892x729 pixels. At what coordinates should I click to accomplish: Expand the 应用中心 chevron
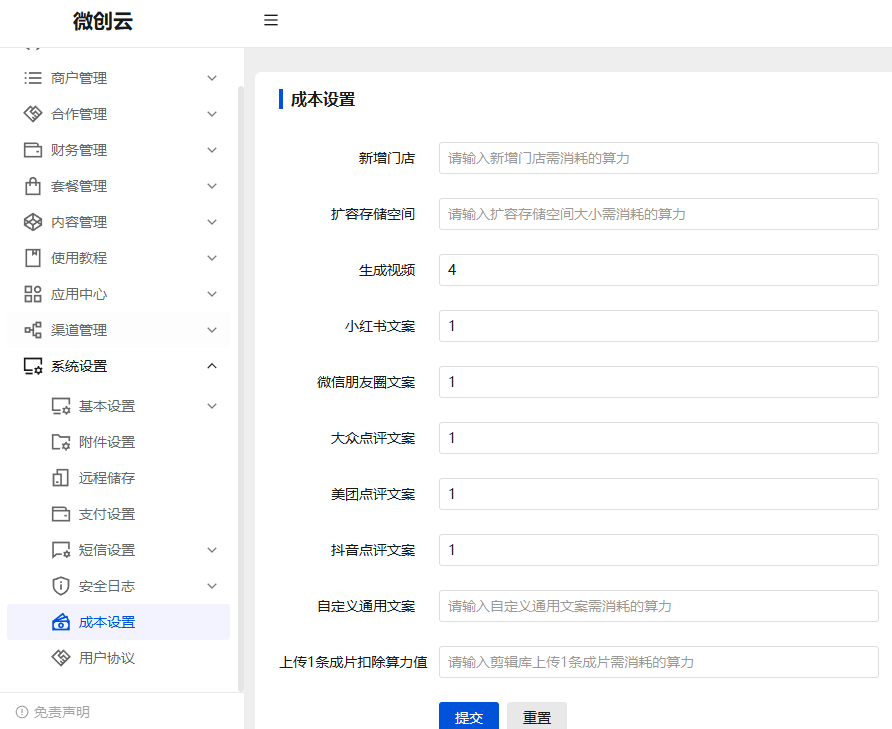click(212, 294)
